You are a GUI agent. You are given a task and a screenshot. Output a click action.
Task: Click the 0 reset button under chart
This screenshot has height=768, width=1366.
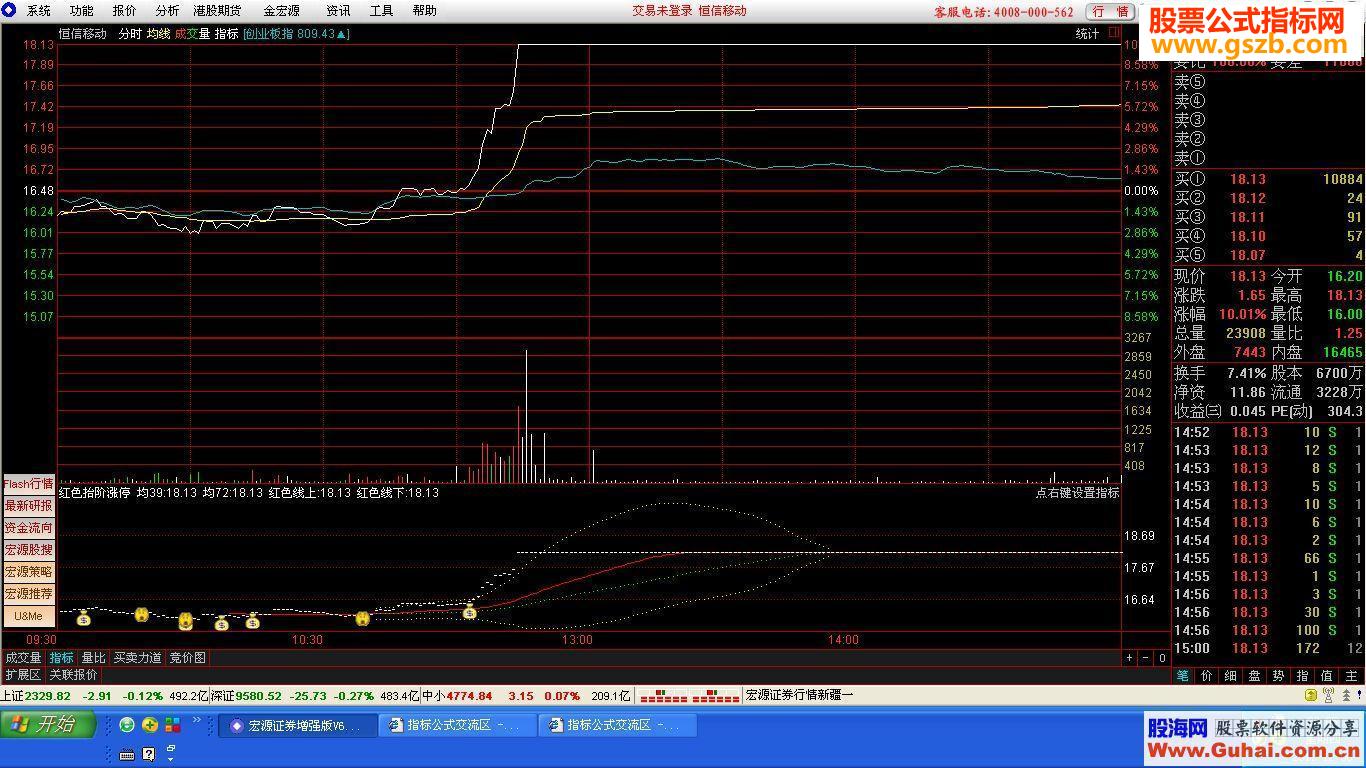[x=1162, y=658]
